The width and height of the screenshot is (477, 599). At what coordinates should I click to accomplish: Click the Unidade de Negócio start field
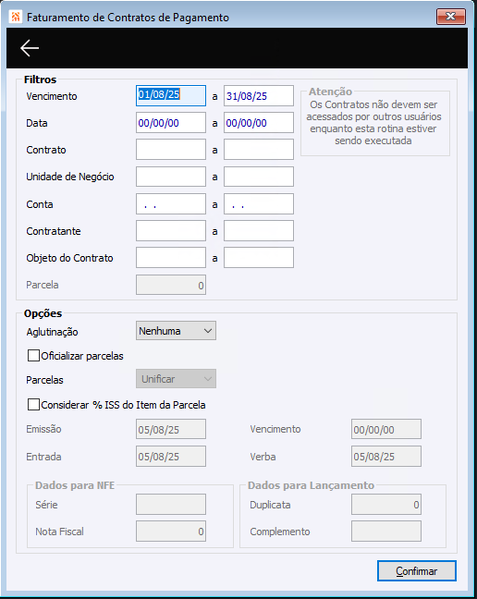click(x=171, y=176)
